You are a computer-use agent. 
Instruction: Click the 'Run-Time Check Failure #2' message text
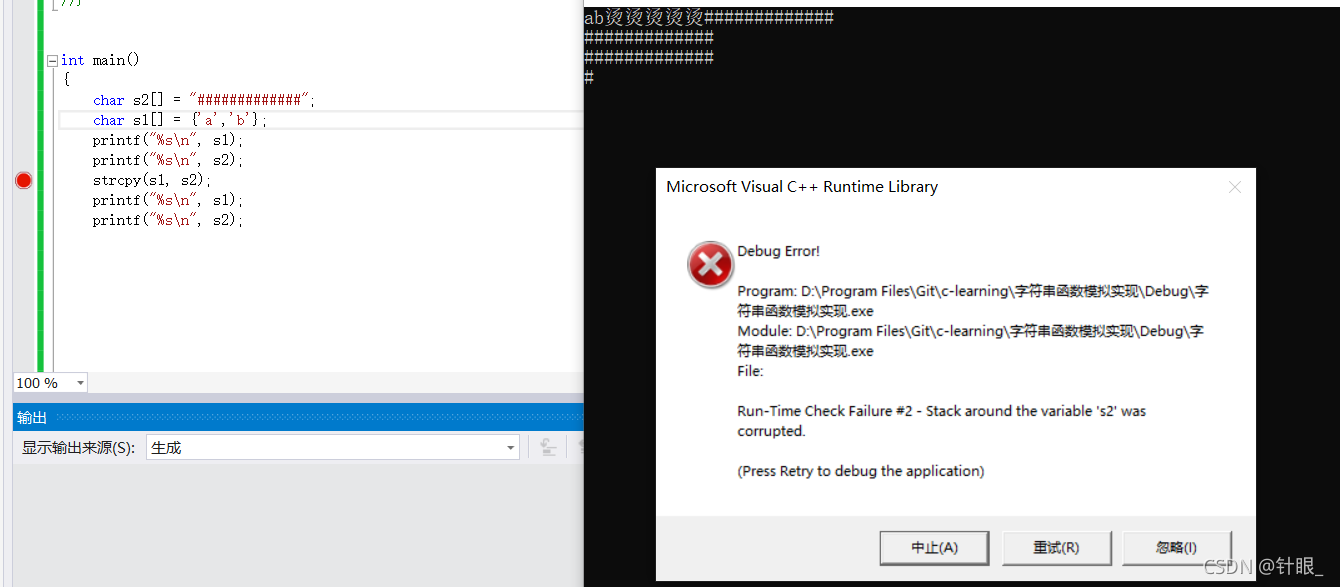coord(941,421)
